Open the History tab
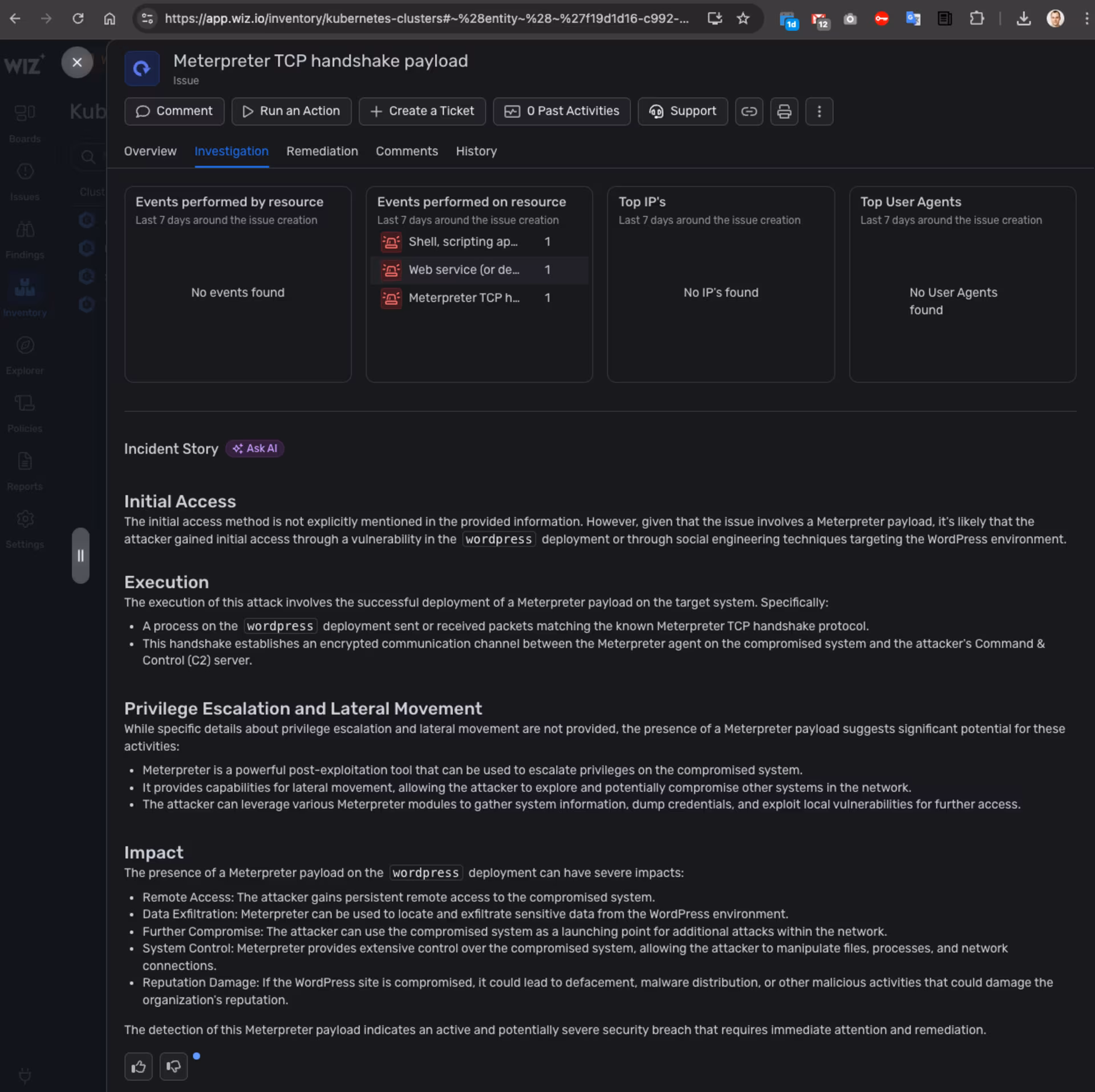 [x=476, y=151]
